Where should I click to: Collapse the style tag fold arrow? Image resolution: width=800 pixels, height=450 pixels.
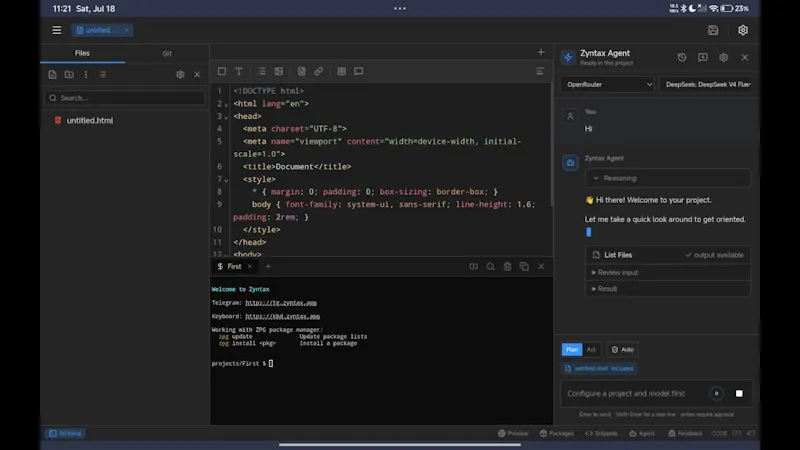point(226,180)
